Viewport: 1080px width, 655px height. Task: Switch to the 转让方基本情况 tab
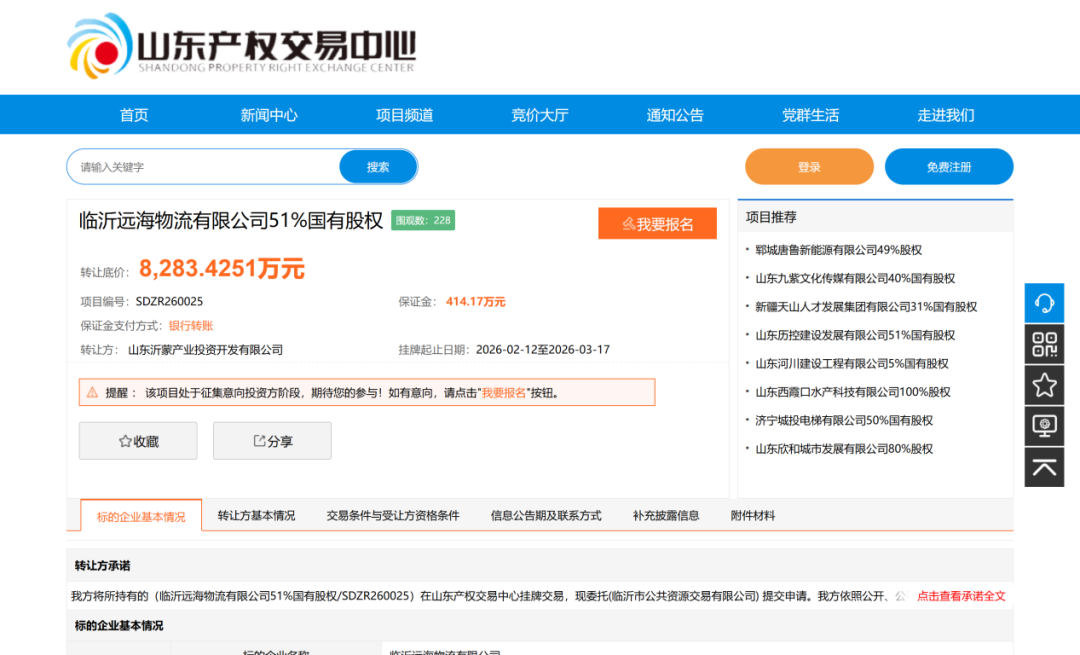click(257, 515)
